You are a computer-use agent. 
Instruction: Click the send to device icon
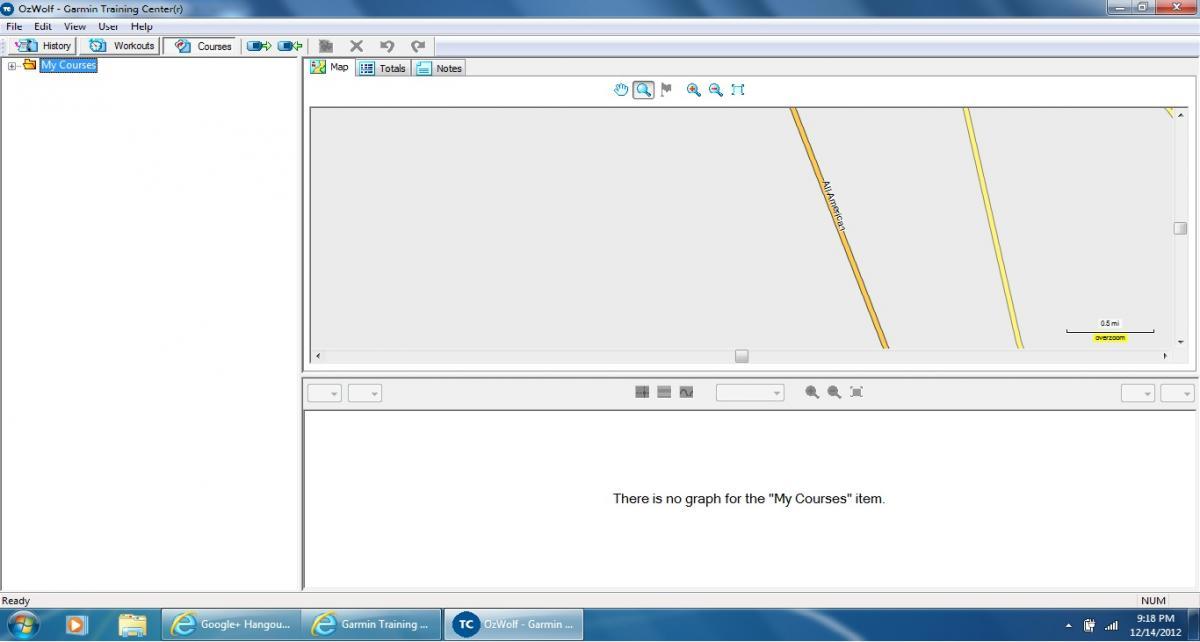pos(259,46)
